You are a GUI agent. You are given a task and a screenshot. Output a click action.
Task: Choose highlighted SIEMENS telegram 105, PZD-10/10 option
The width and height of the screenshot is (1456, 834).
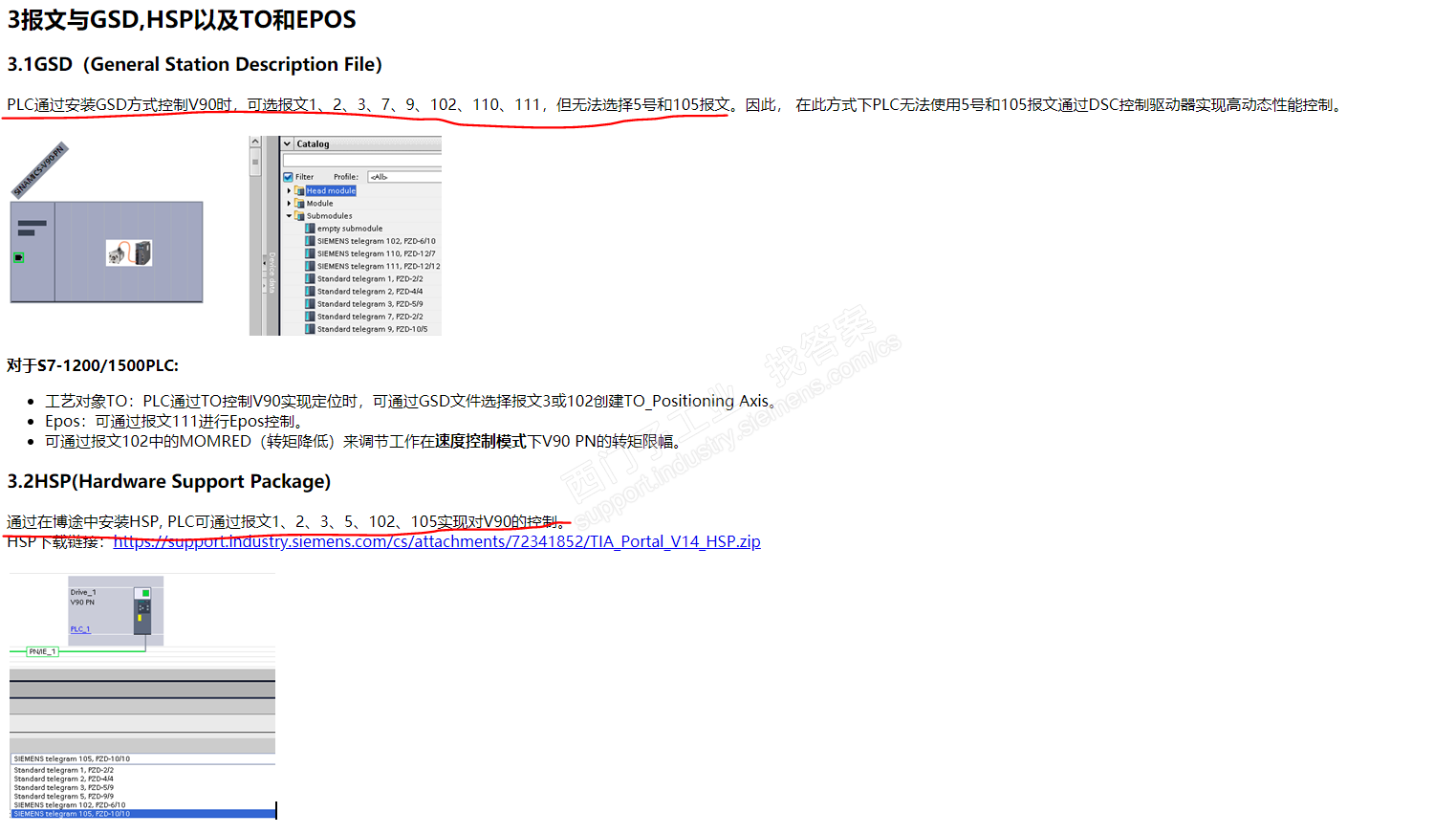pos(143,814)
